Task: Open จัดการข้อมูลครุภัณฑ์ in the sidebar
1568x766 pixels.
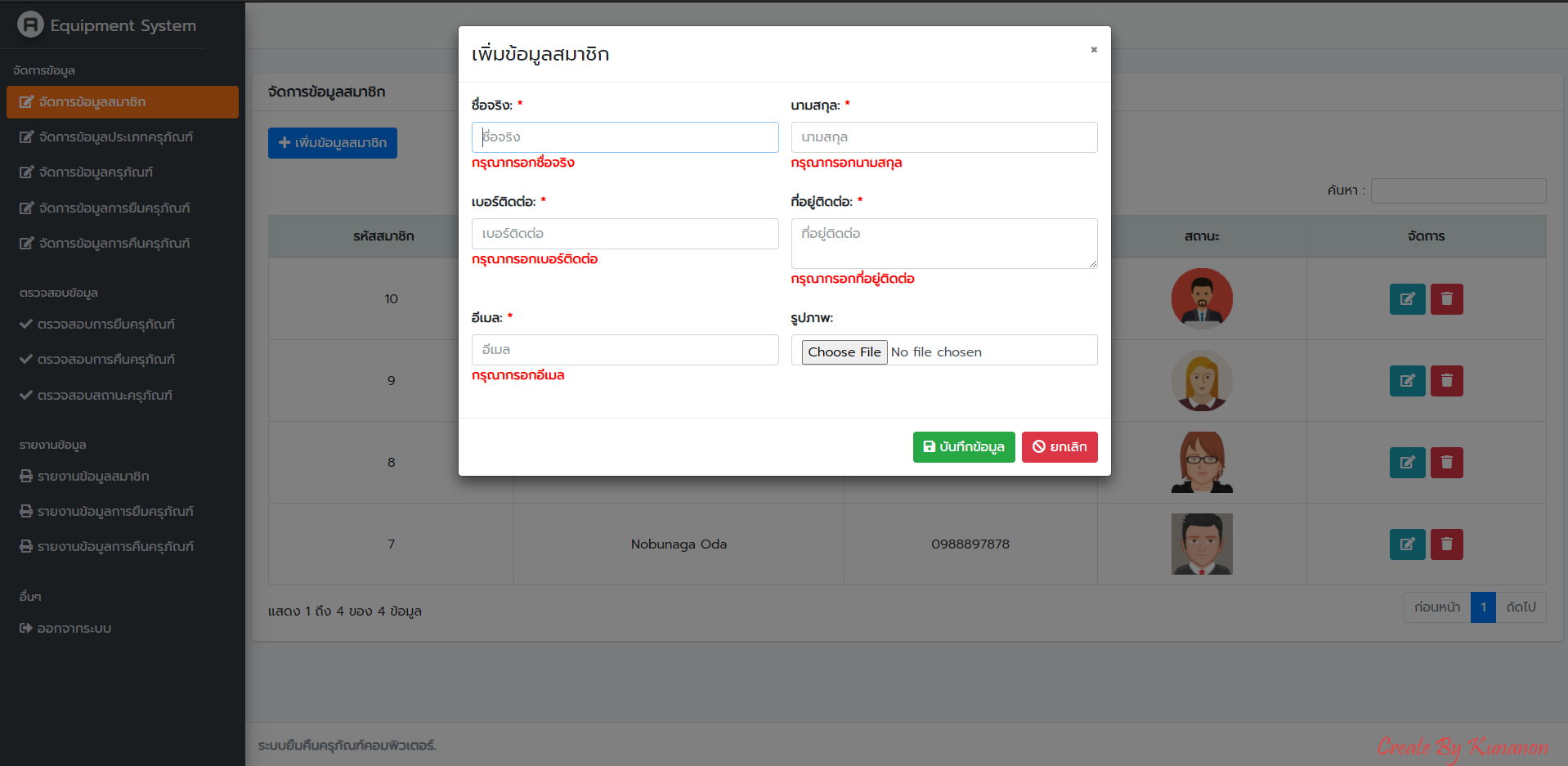Action: pyautogui.click(x=96, y=172)
